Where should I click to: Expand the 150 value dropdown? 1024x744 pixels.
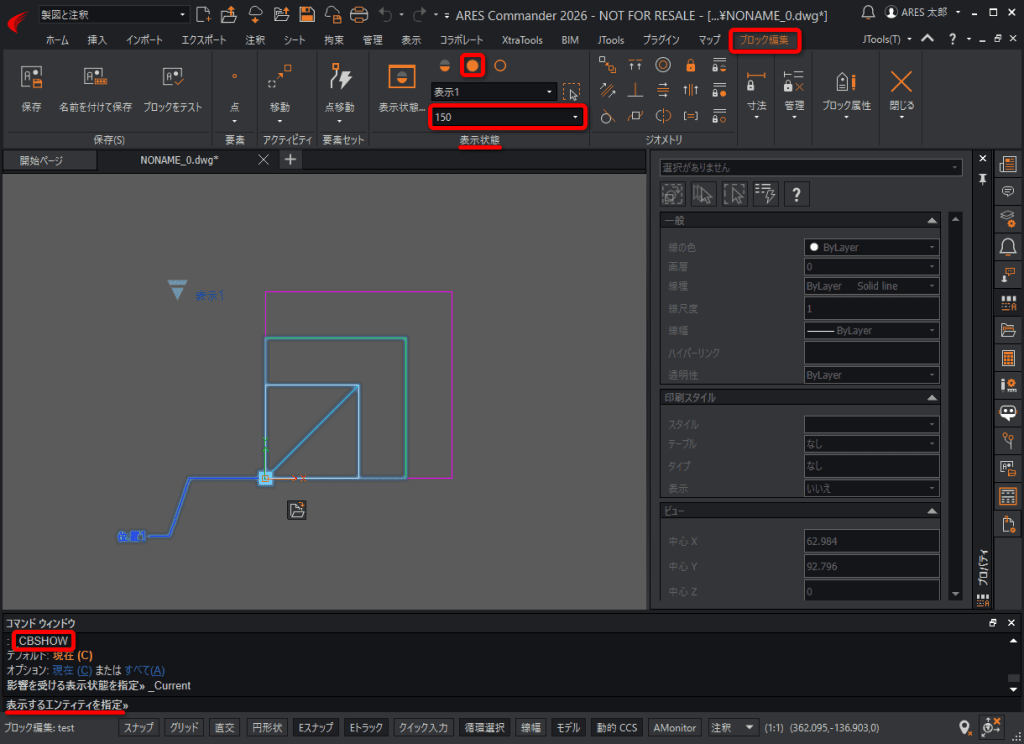pyautogui.click(x=507, y=117)
